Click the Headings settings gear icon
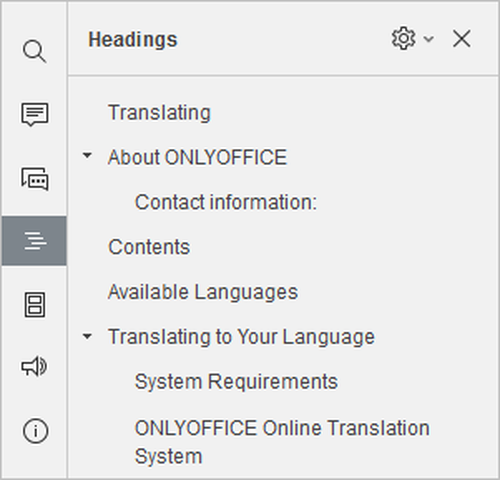This screenshot has height=480, width=500. click(403, 38)
